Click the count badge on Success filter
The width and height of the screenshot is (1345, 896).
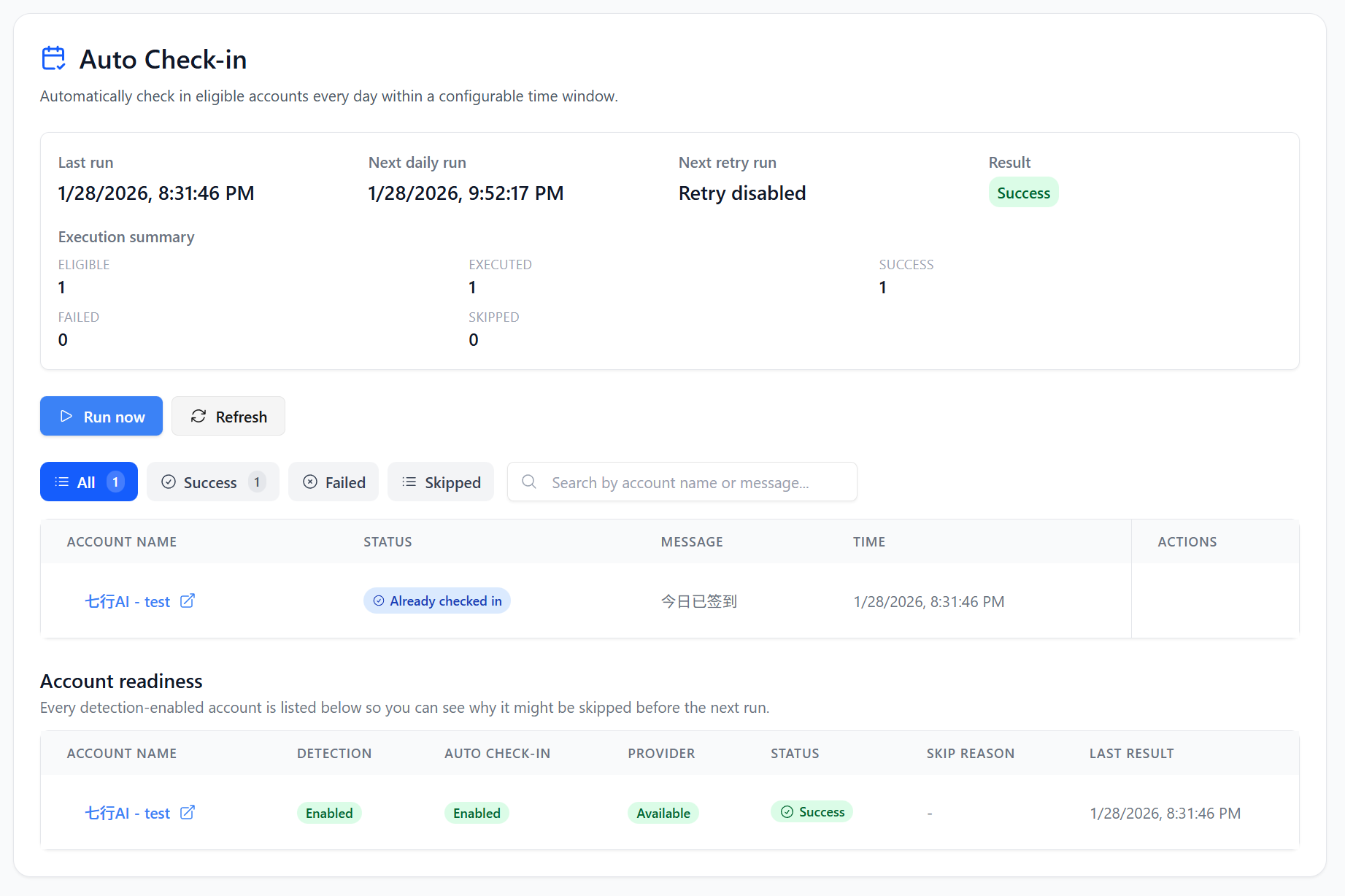[x=257, y=482]
